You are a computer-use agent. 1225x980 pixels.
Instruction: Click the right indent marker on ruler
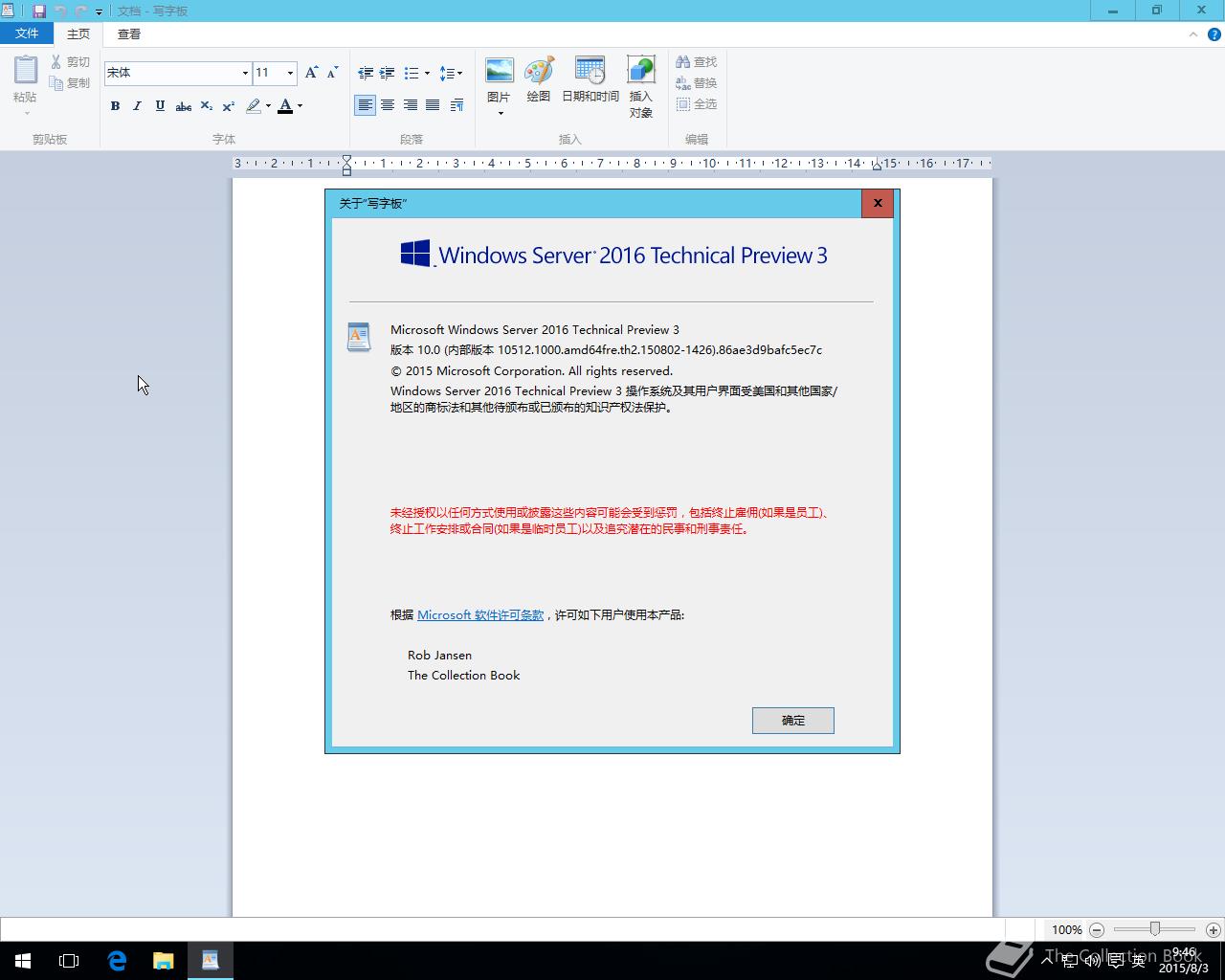point(877,167)
